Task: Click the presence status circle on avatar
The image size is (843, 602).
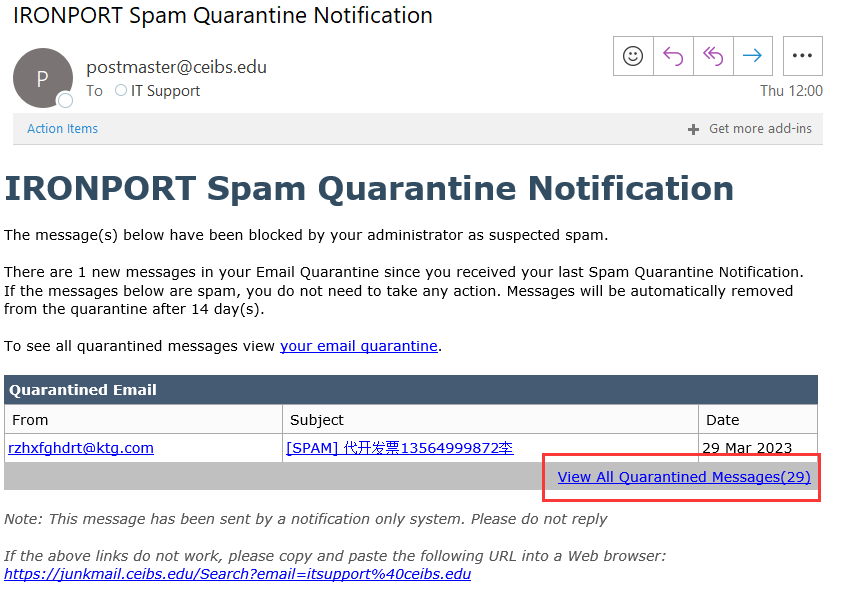Action: click(66, 101)
